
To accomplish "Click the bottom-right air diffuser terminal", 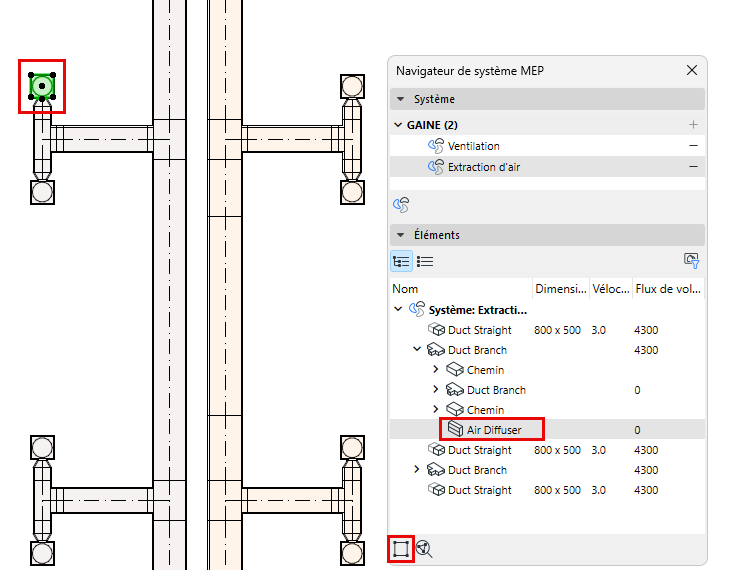I will [352, 553].
